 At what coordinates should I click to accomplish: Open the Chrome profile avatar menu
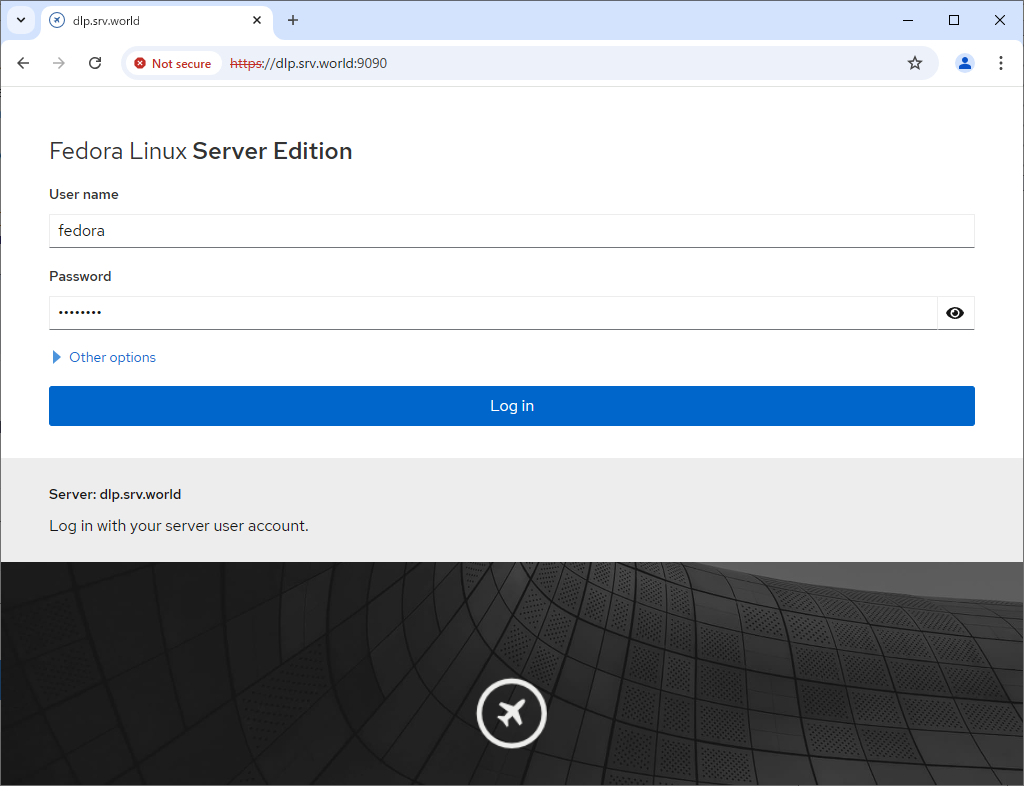(x=965, y=63)
